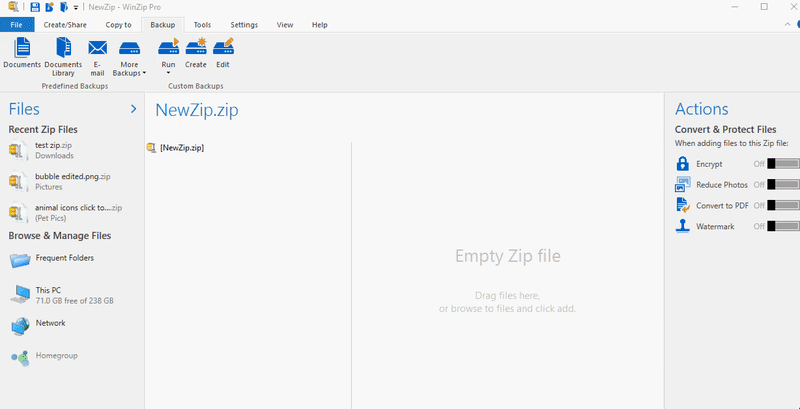Enable the Watermark switch

coord(783,226)
